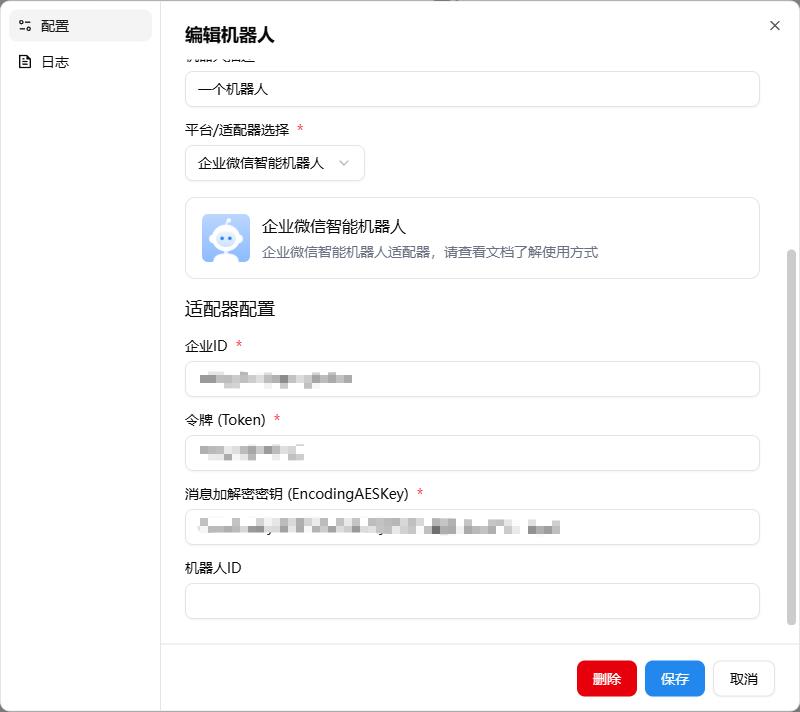Click the red 删除 button
The width and height of the screenshot is (800, 712).
click(x=607, y=678)
